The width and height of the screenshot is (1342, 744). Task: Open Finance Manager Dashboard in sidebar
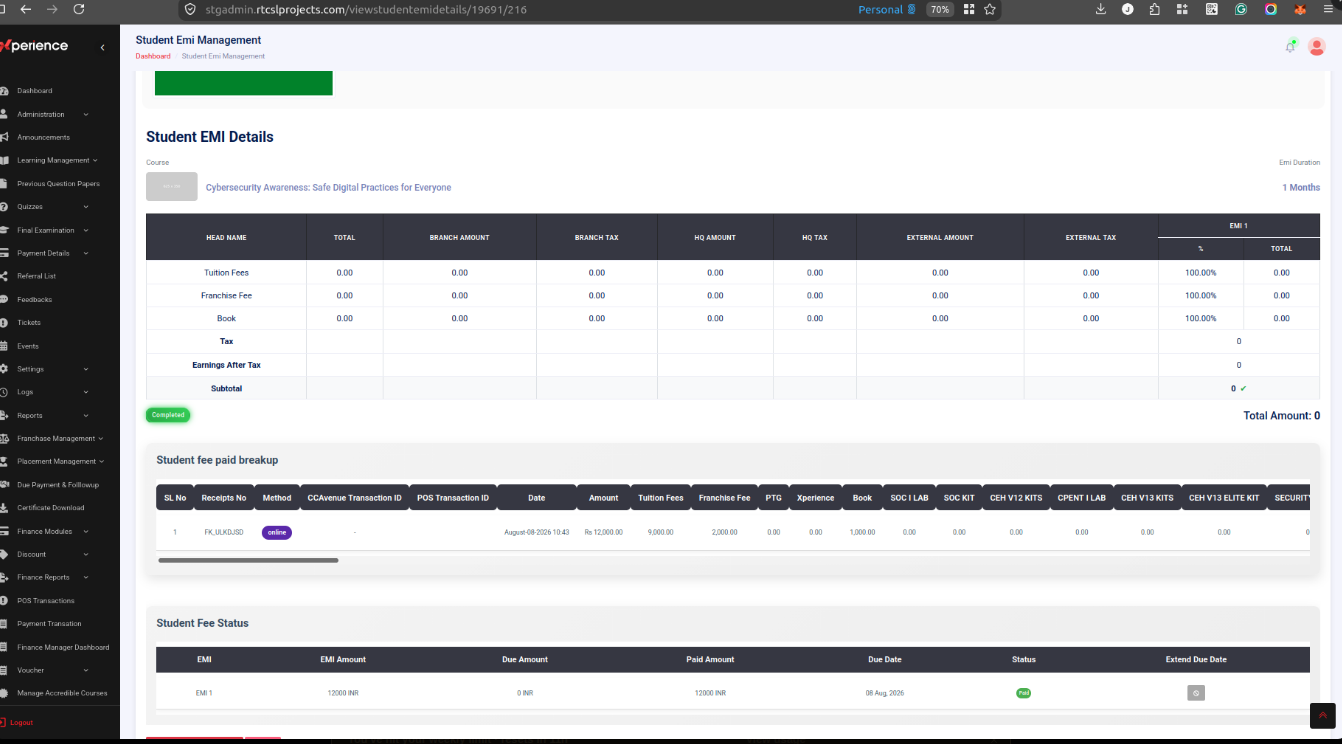point(63,647)
